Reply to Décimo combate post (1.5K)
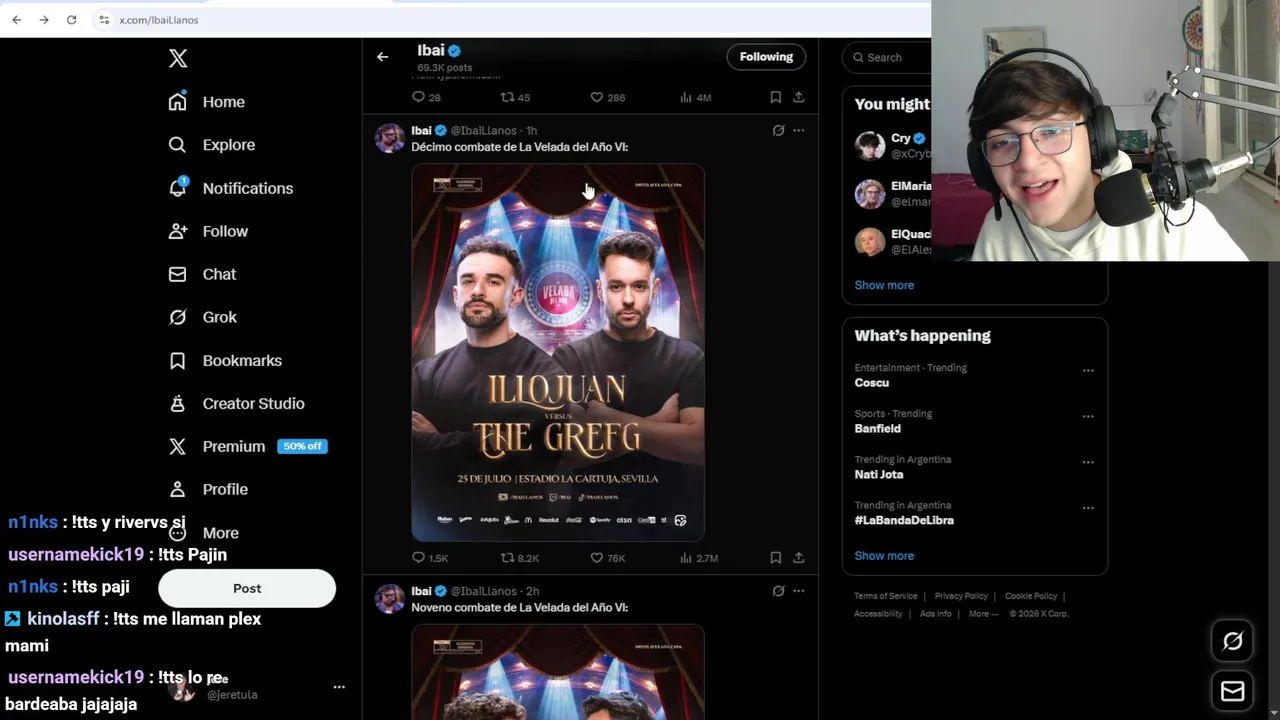1280x720 pixels. pyautogui.click(x=430, y=558)
